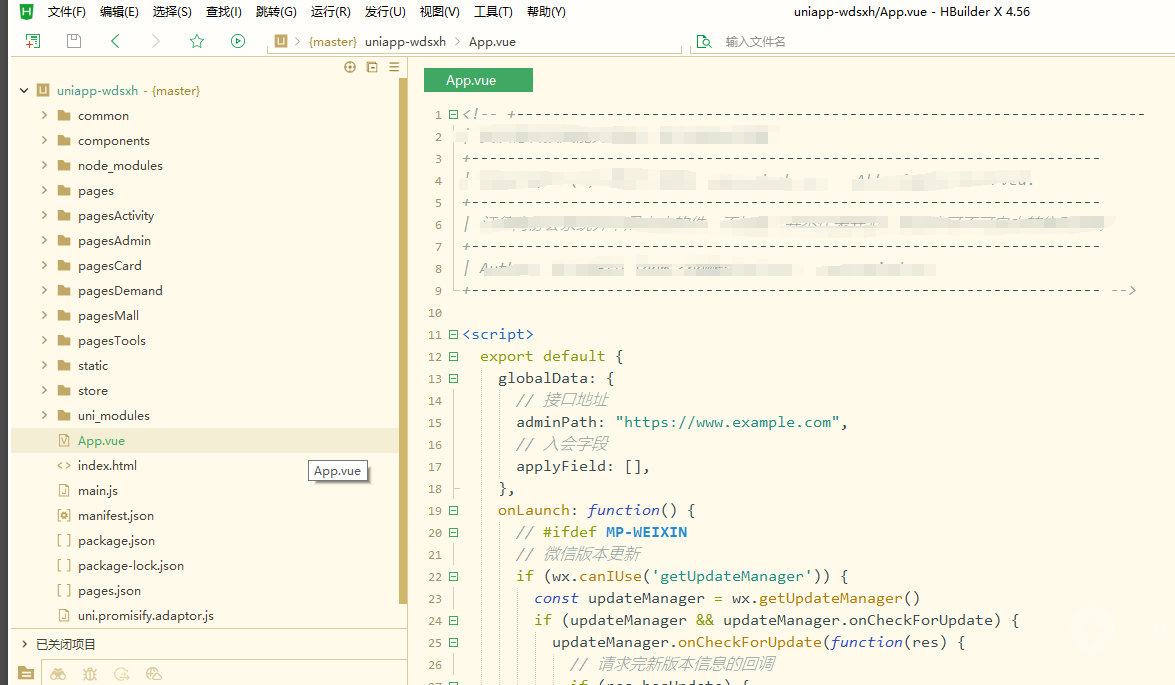The height and width of the screenshot is (685, 1175).
Task: Select the static folder
Action: [93, 366]
